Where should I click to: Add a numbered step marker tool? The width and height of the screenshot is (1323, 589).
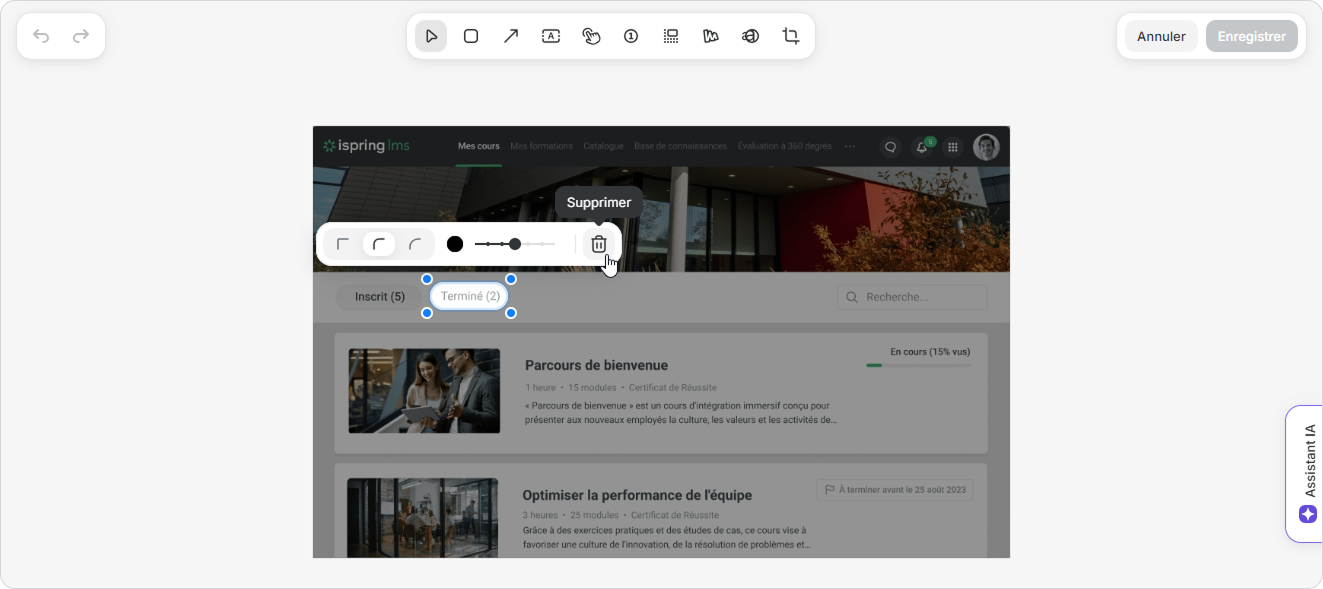(631, 36)
